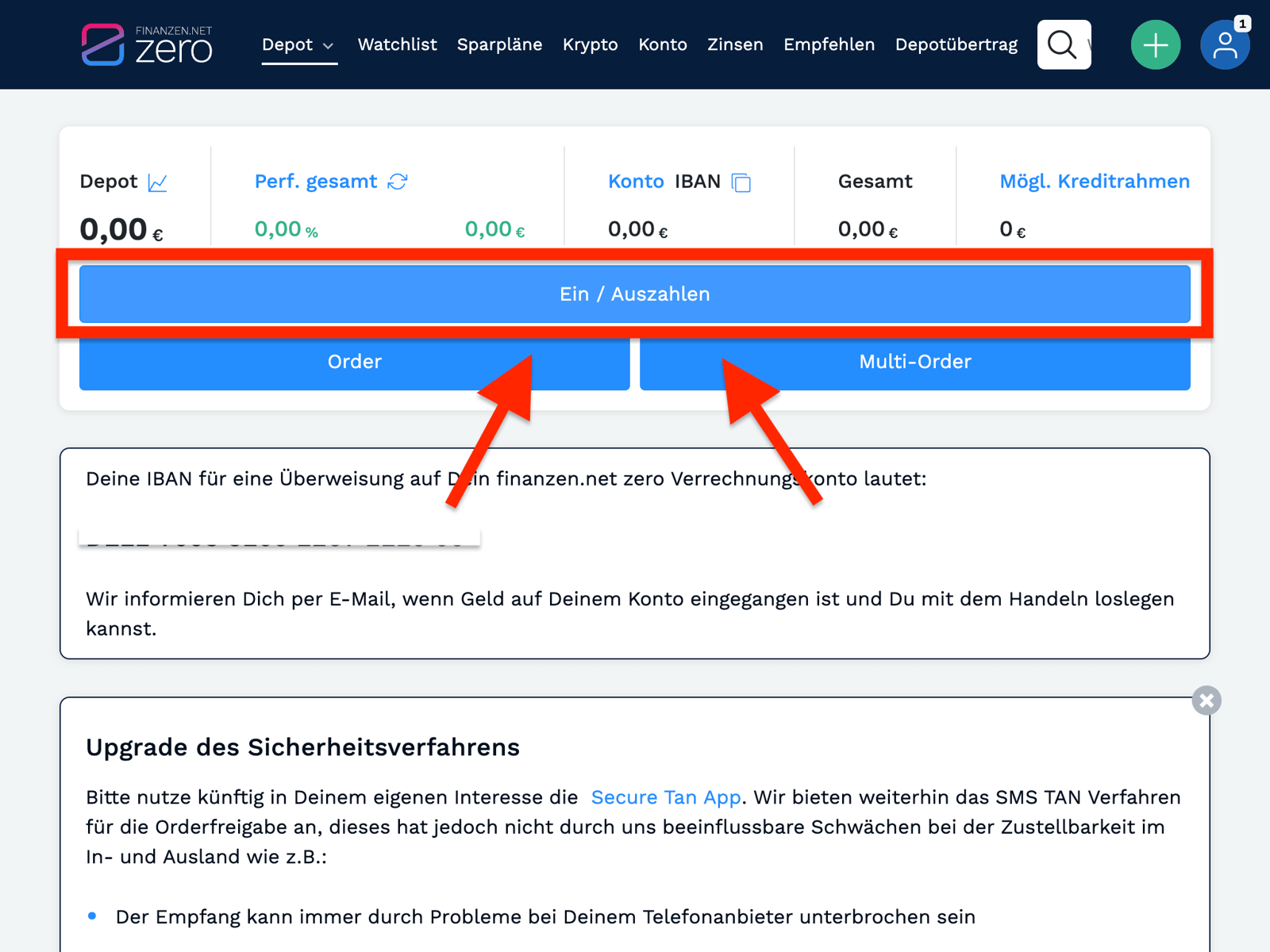Viewport: 1270px width, 952px height.
Task: Click the Multi-Order button
Action: tap(914, 362)
